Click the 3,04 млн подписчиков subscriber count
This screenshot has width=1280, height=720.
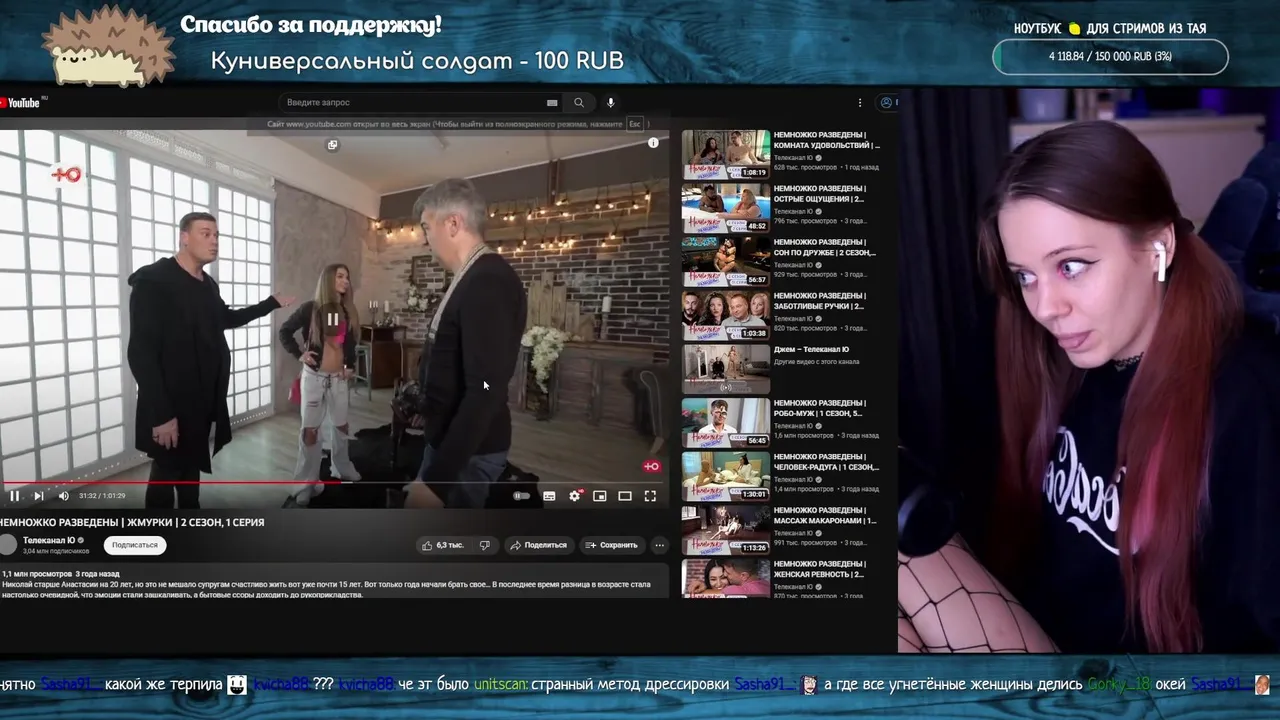[x=56, y=551]
